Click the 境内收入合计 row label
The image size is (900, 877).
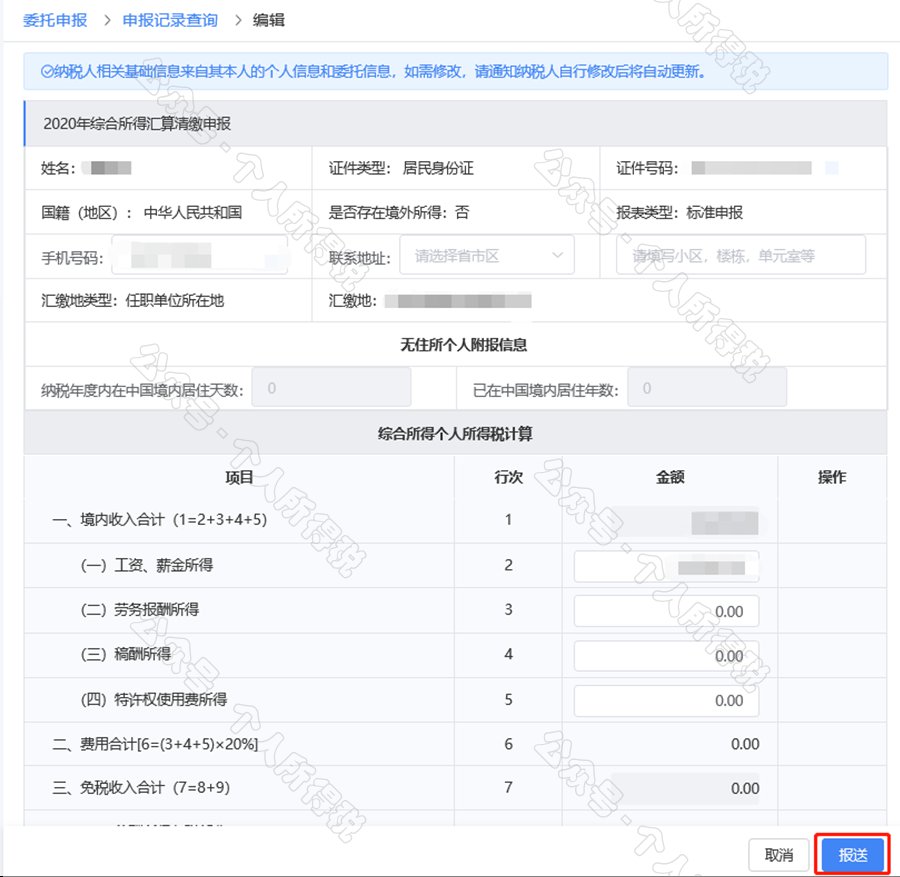pyautogui.click(x=159, y=520)
